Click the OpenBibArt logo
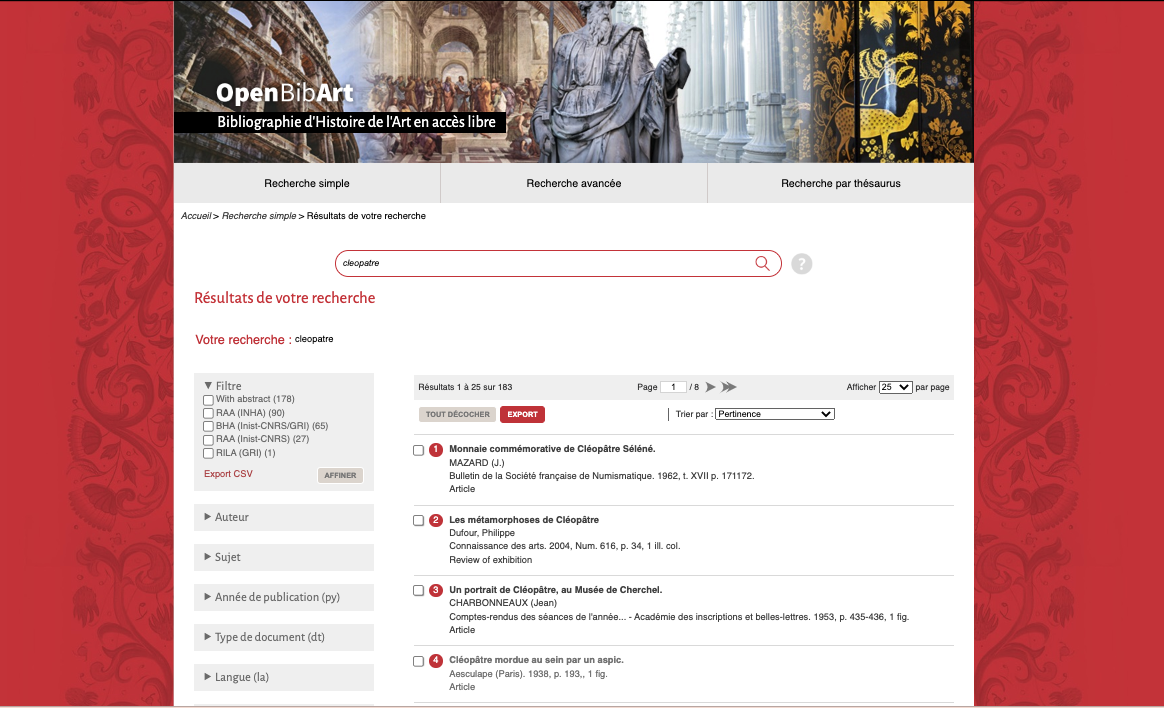Screen dimensions: 1164x708 (284, 95)
